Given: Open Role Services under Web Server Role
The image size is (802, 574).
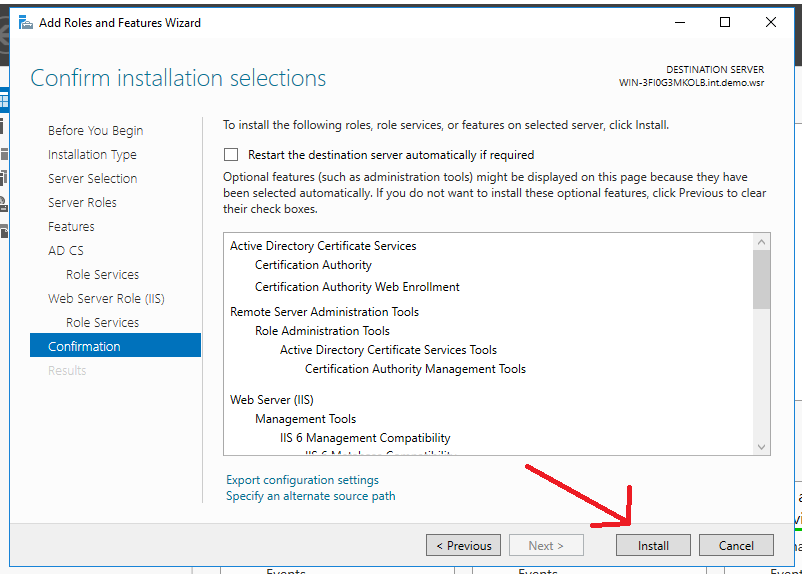Looking at the screenshot, I should pos(102,323).
